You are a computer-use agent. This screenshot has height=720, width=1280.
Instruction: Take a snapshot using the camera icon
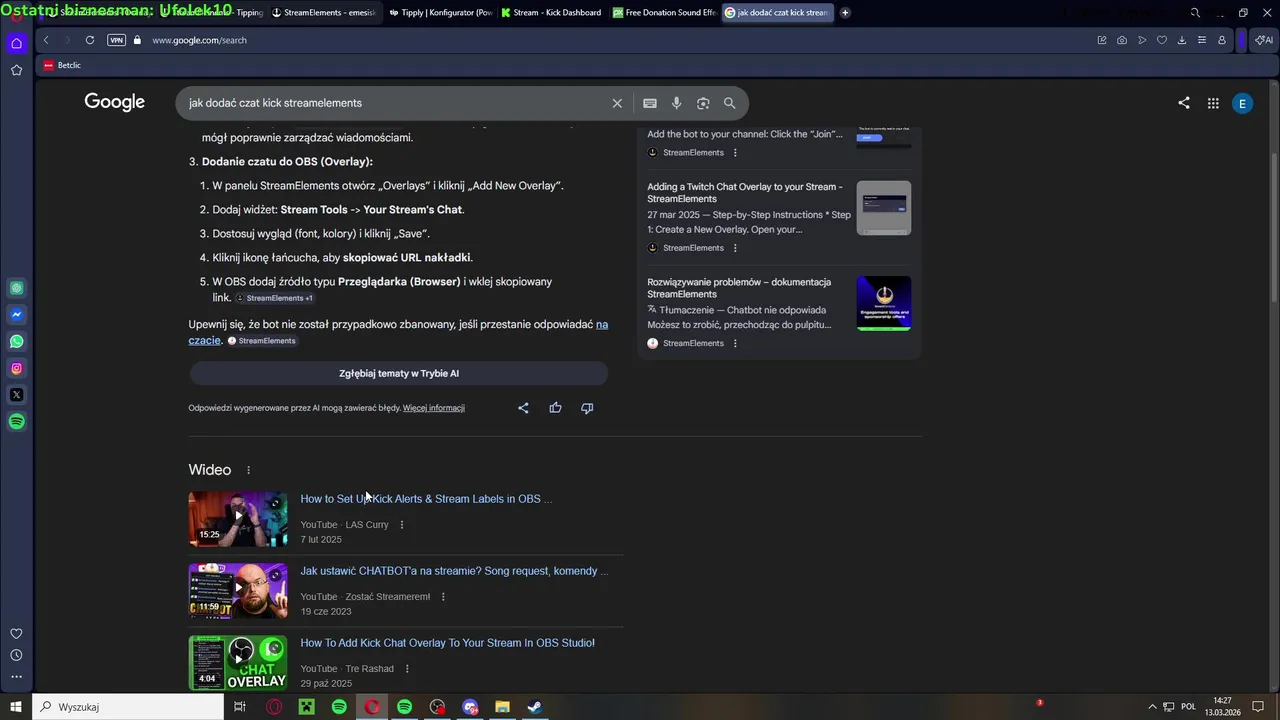click(1122, 40)
